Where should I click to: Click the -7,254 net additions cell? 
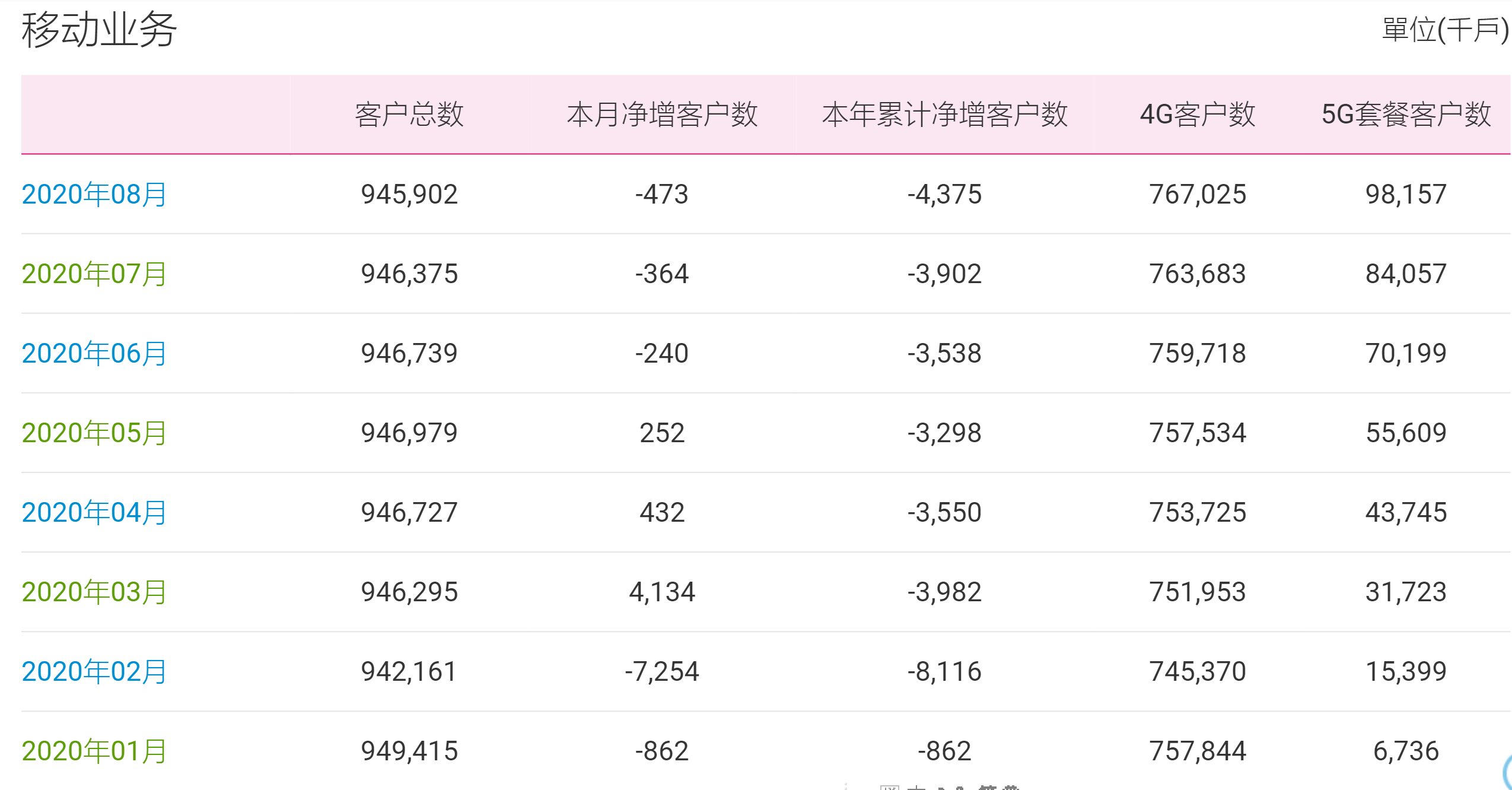(x=662, y=672)
